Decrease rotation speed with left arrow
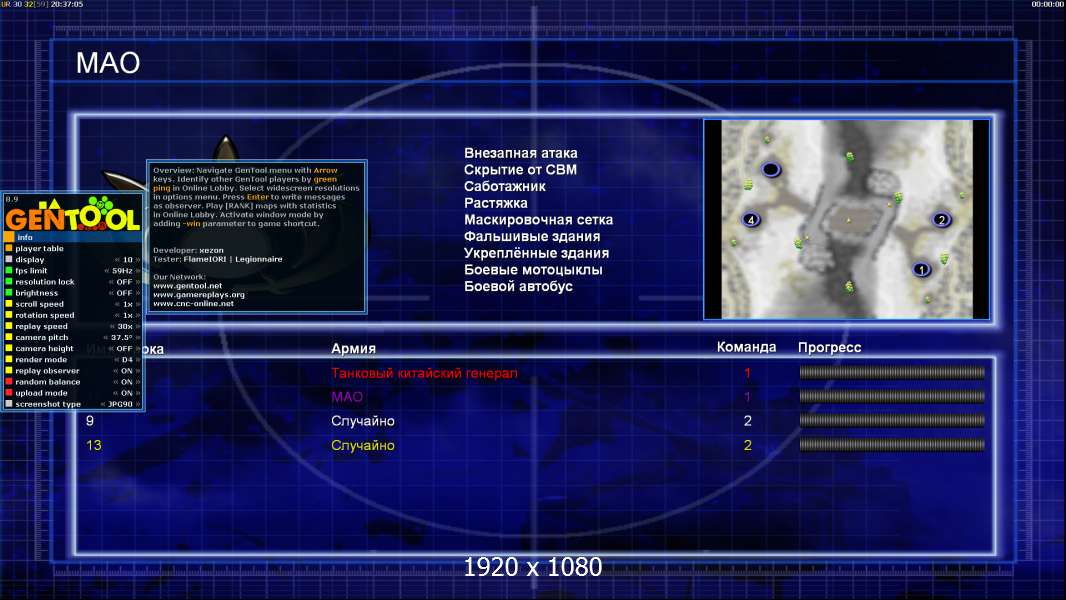 [117, 315]
